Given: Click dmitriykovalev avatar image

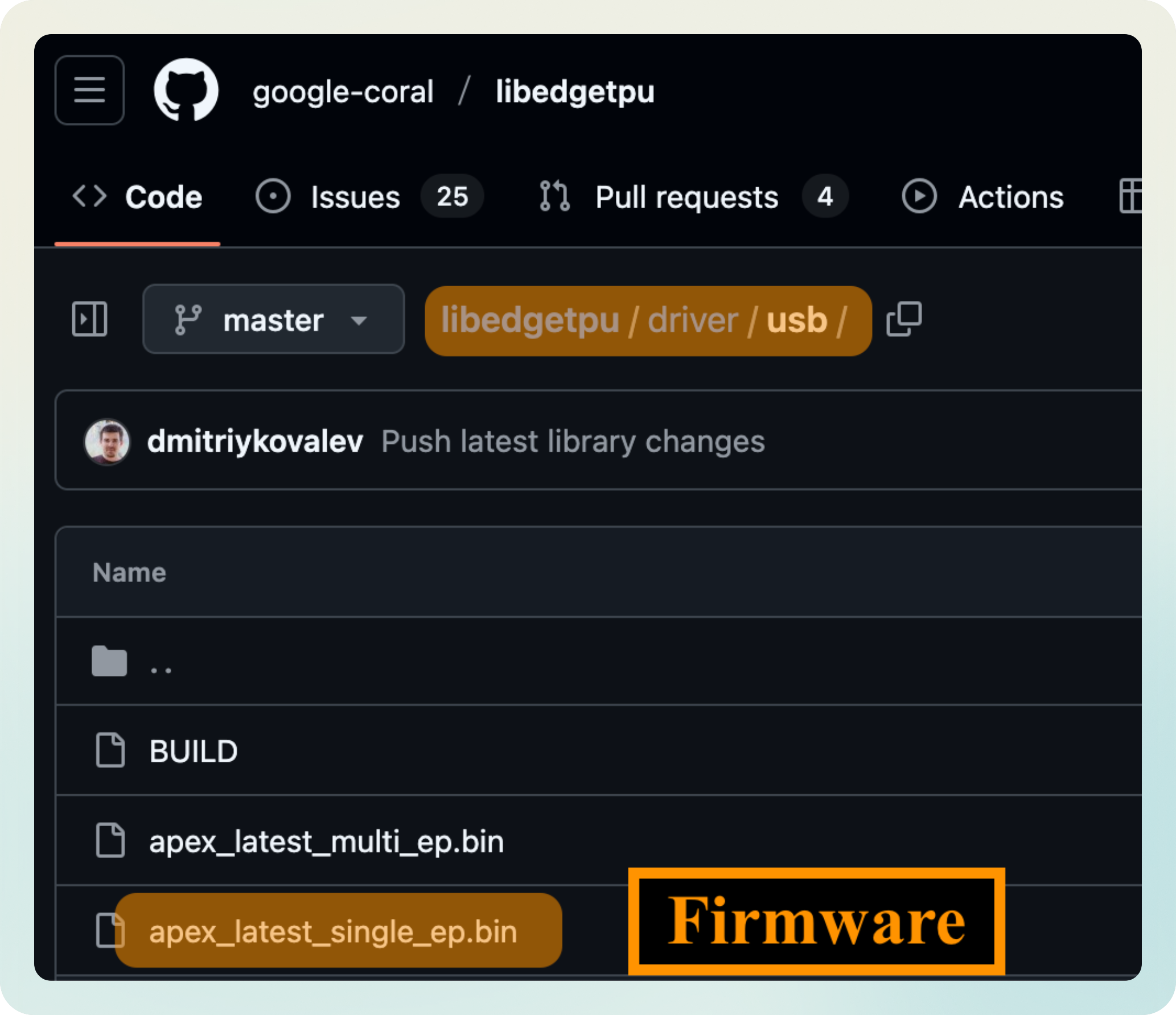Looking at the screenshot, I should coord(107,442).
